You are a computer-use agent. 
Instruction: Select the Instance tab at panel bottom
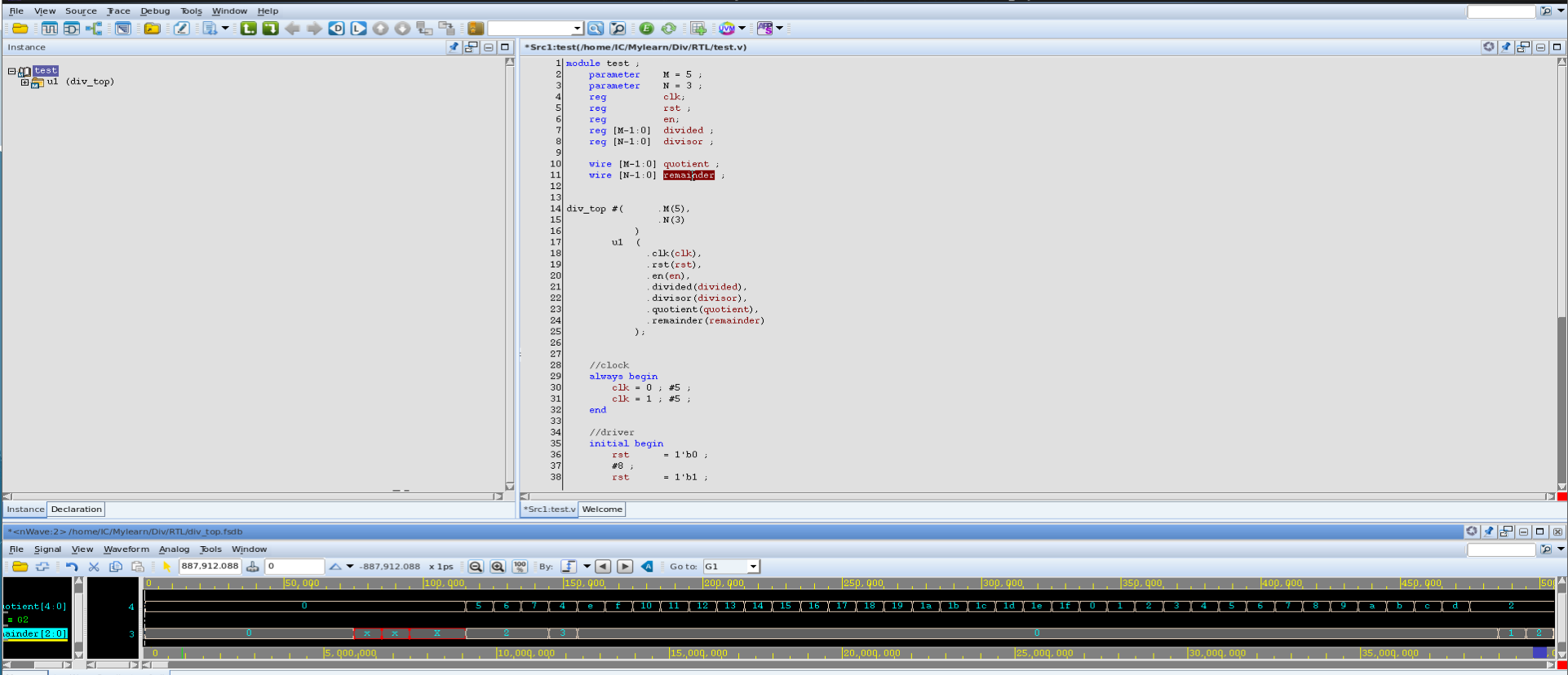(x=25, y=510)
